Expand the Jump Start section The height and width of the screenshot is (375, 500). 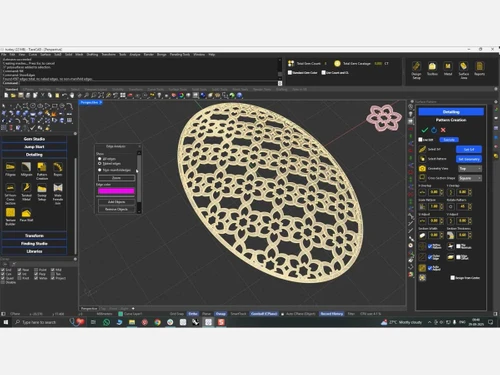[34, 147]
